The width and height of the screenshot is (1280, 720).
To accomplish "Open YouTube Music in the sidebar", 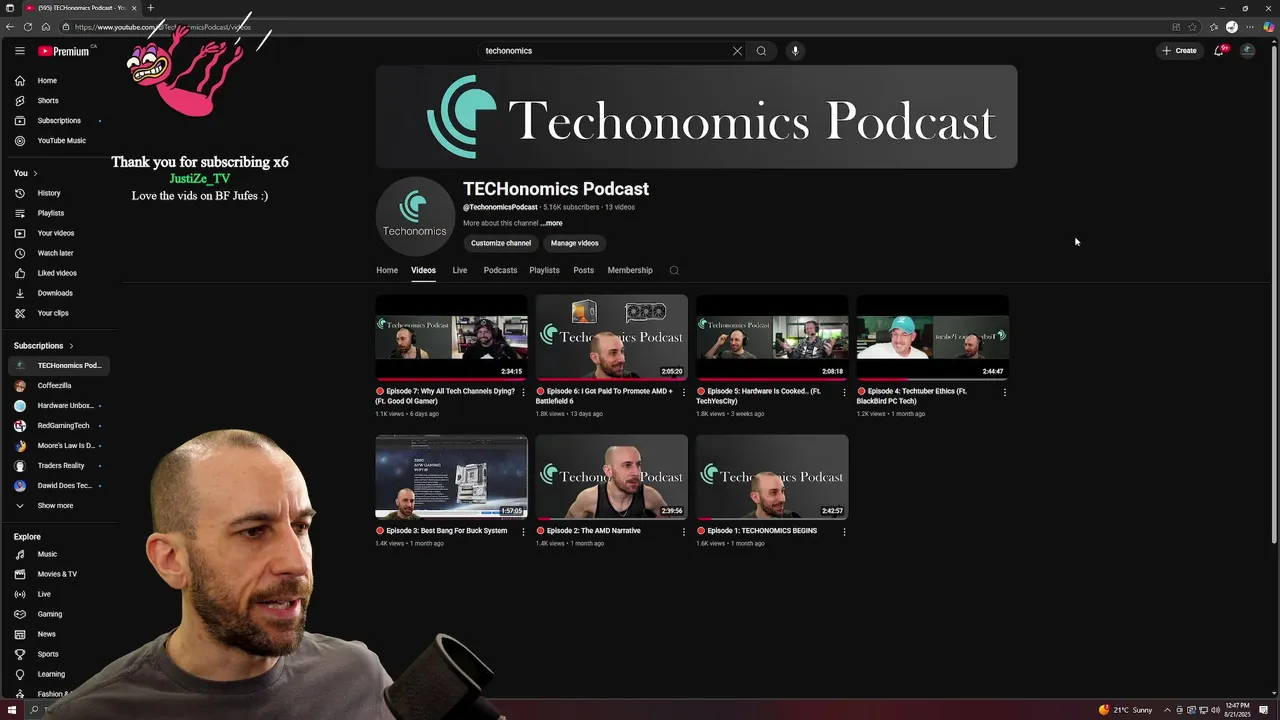I will pos(60,141).
